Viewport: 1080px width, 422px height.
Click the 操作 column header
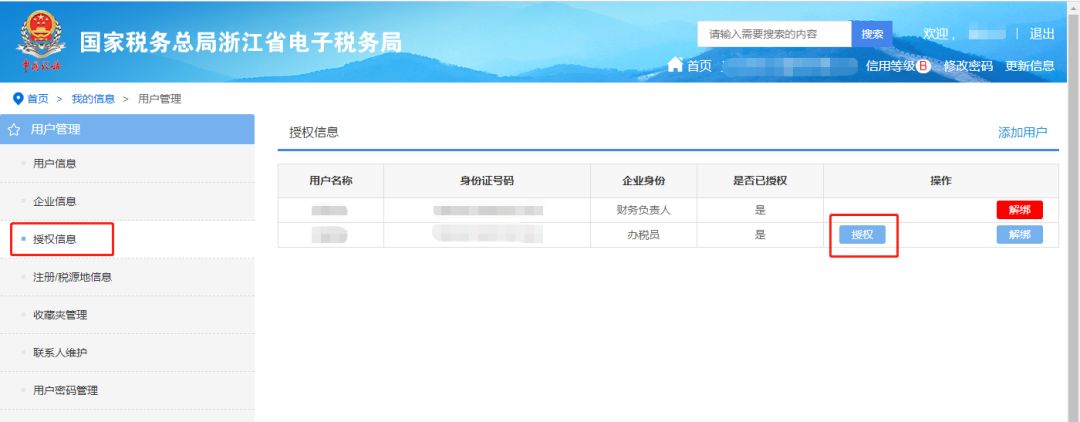941,181
